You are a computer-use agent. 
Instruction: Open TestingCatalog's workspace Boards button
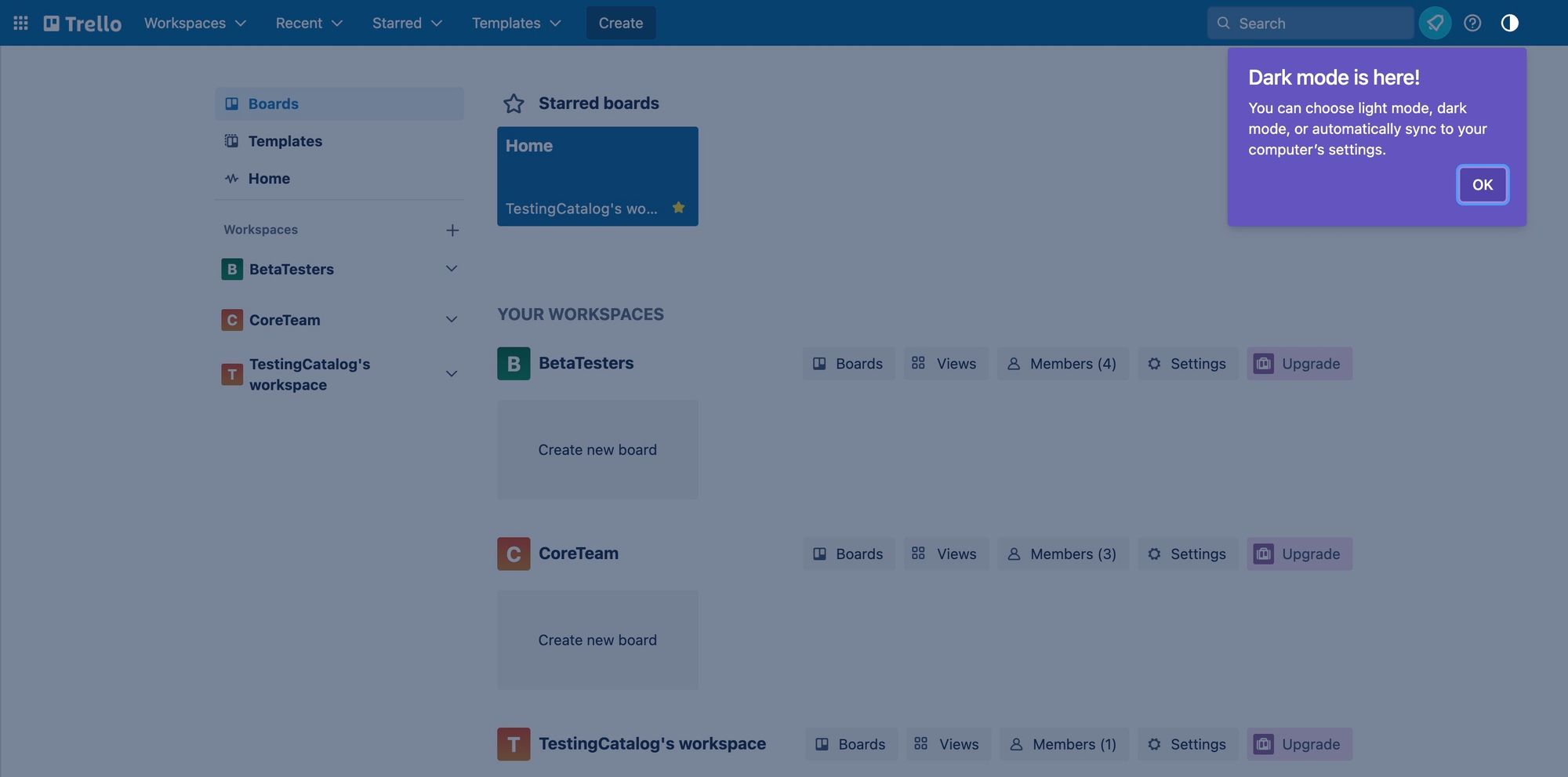851,744
